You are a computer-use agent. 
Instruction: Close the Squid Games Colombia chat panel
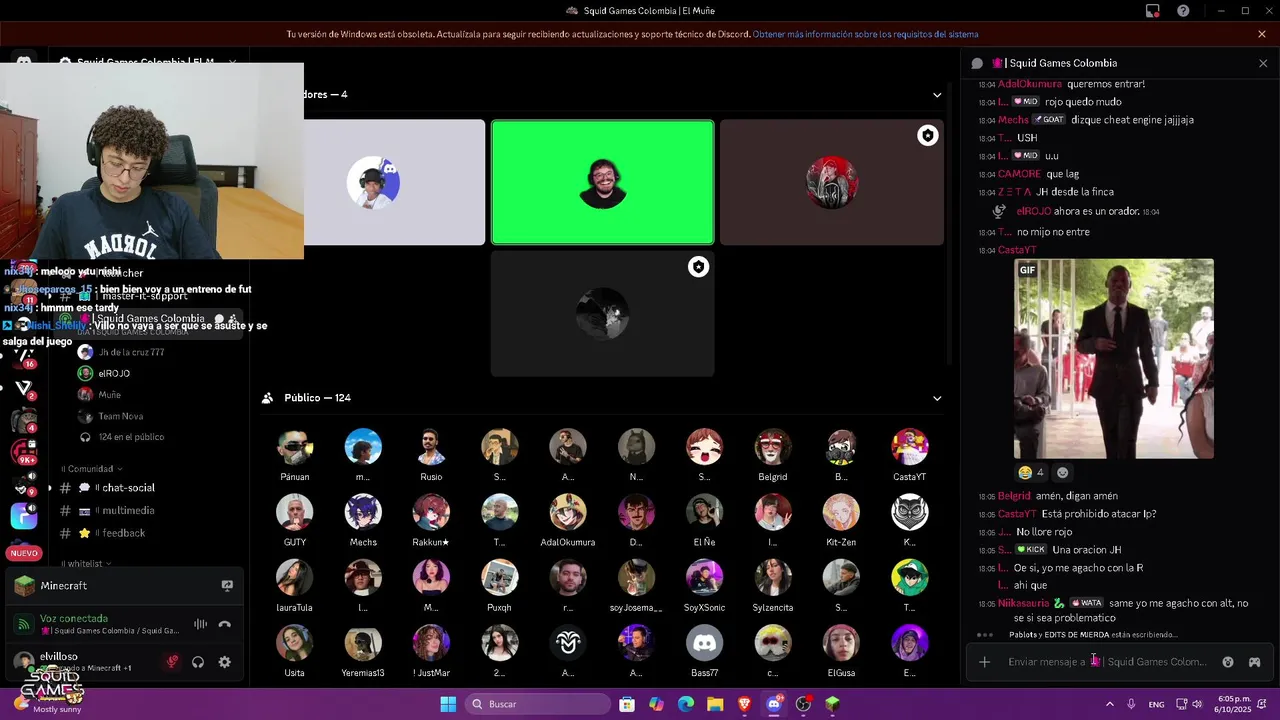[x=1263, y=63]
